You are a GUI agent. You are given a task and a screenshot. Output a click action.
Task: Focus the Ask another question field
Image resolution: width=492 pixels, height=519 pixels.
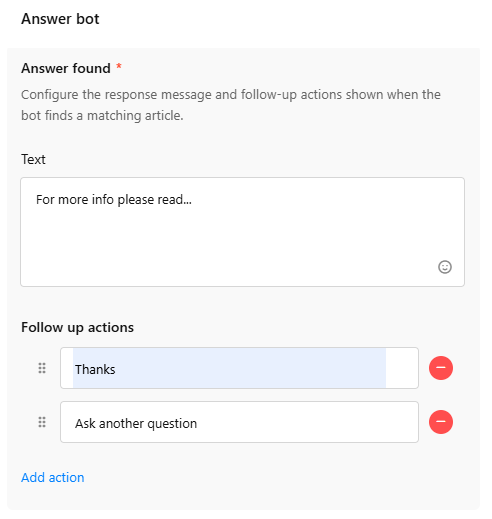click(x=239, y=422)
